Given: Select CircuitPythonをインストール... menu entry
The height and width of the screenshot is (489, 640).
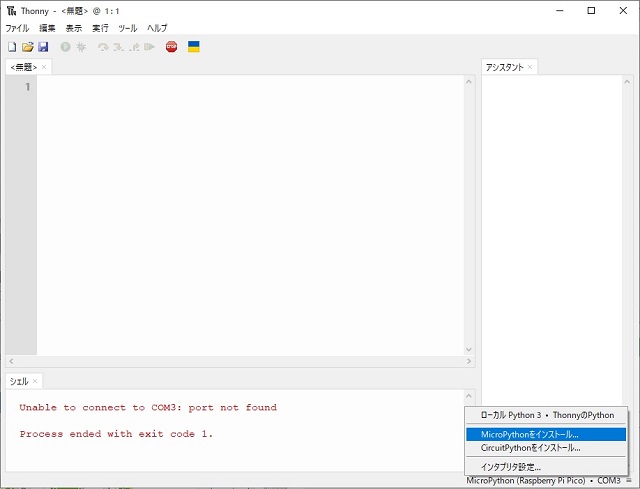Looking at the screenshot, I should tap(546, 448).
